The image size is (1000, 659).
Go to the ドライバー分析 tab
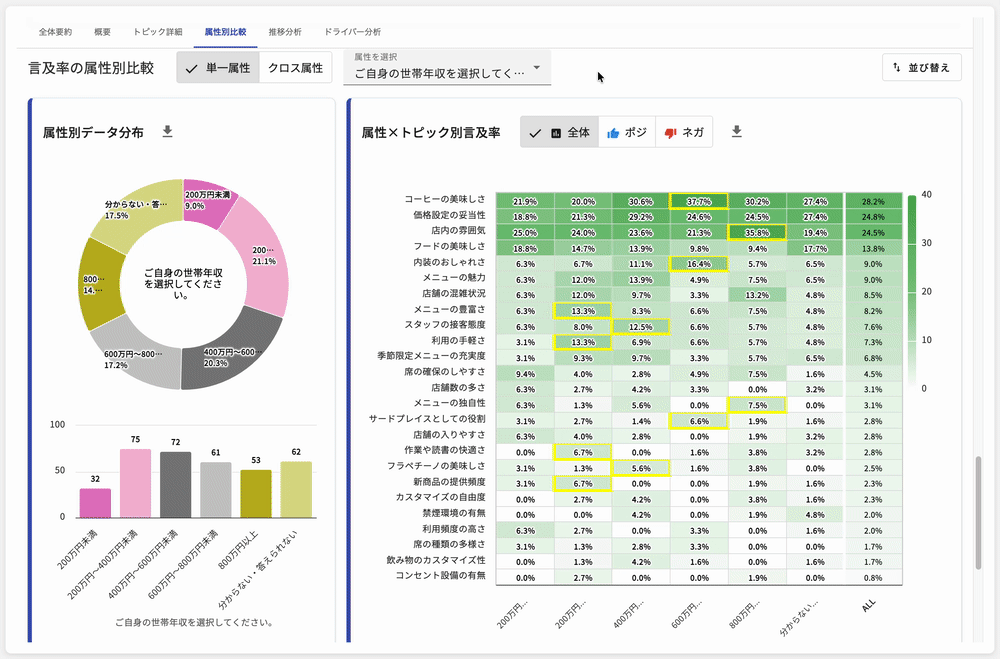[352, 32]
